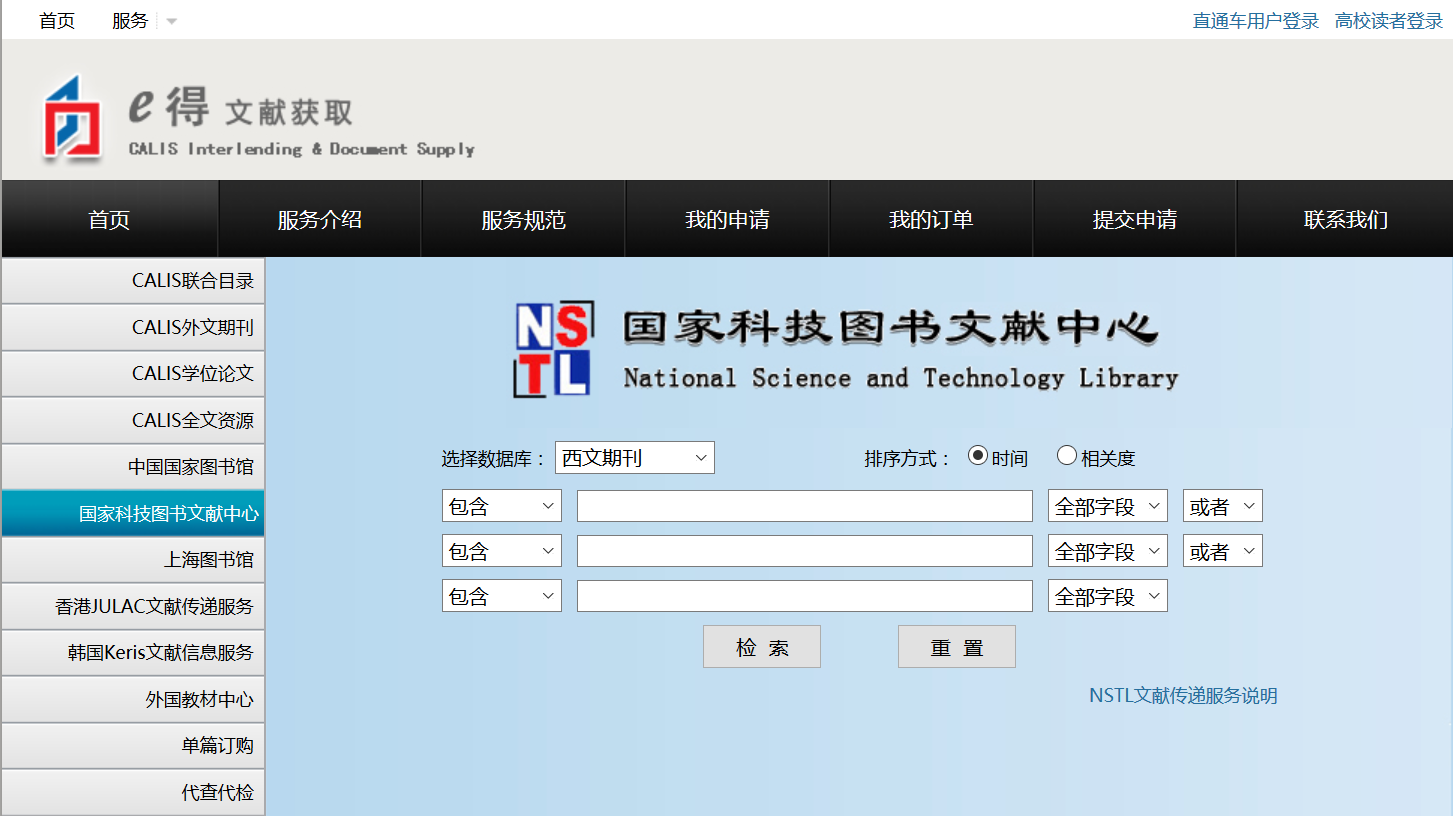The height and width of the screenshot is (816, 1453).
Task: Expand the second row 或者 operator dropdown
Action: (1222, 551)
